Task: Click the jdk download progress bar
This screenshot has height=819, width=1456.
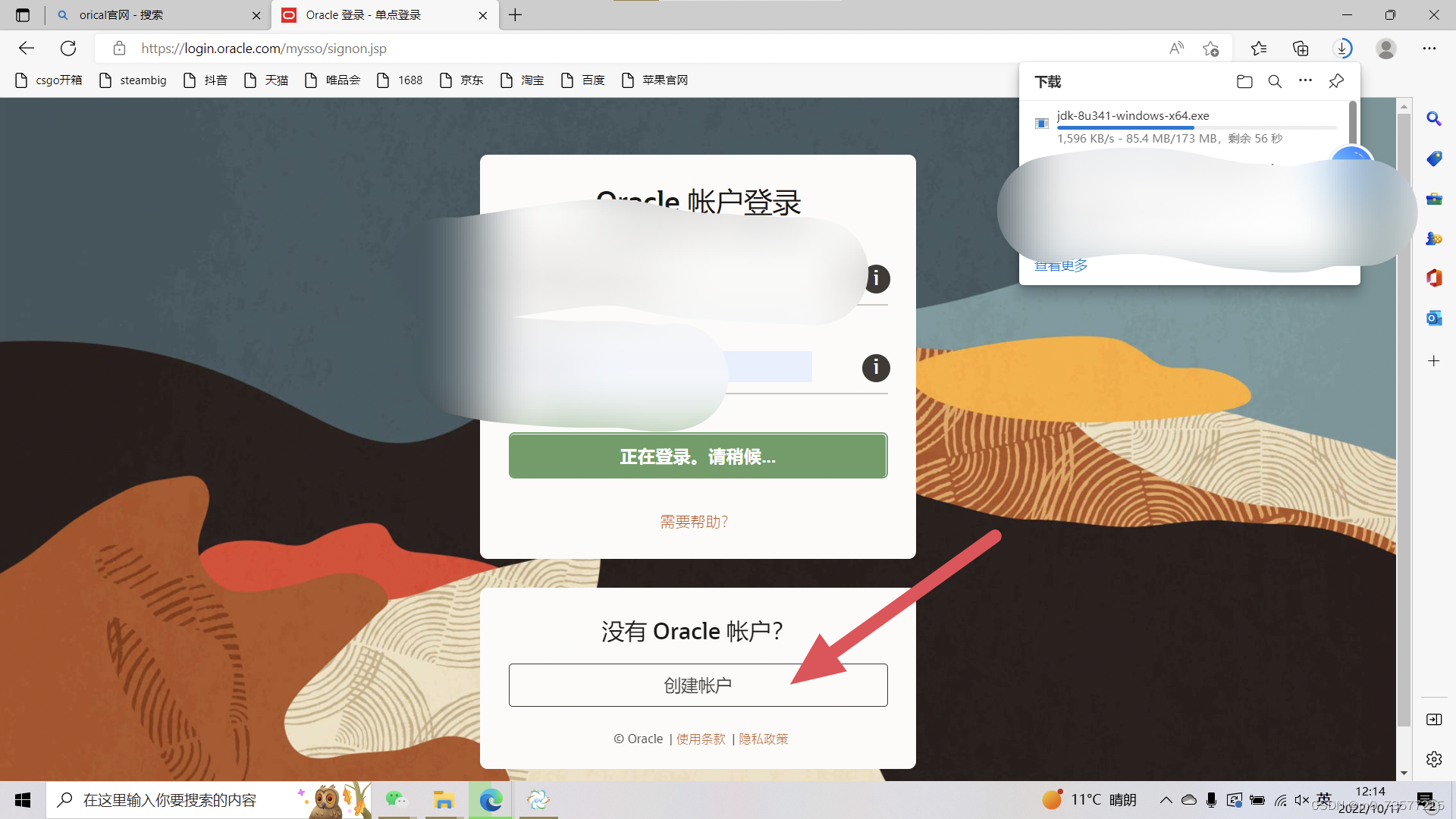Action: click(x=1197, y=128)
